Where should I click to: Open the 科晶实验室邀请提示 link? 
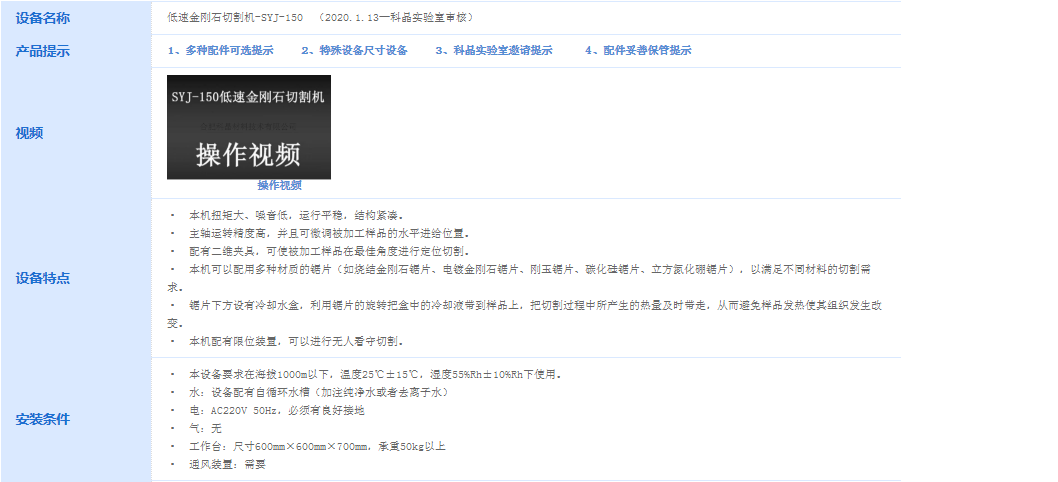tap(493, 51)
